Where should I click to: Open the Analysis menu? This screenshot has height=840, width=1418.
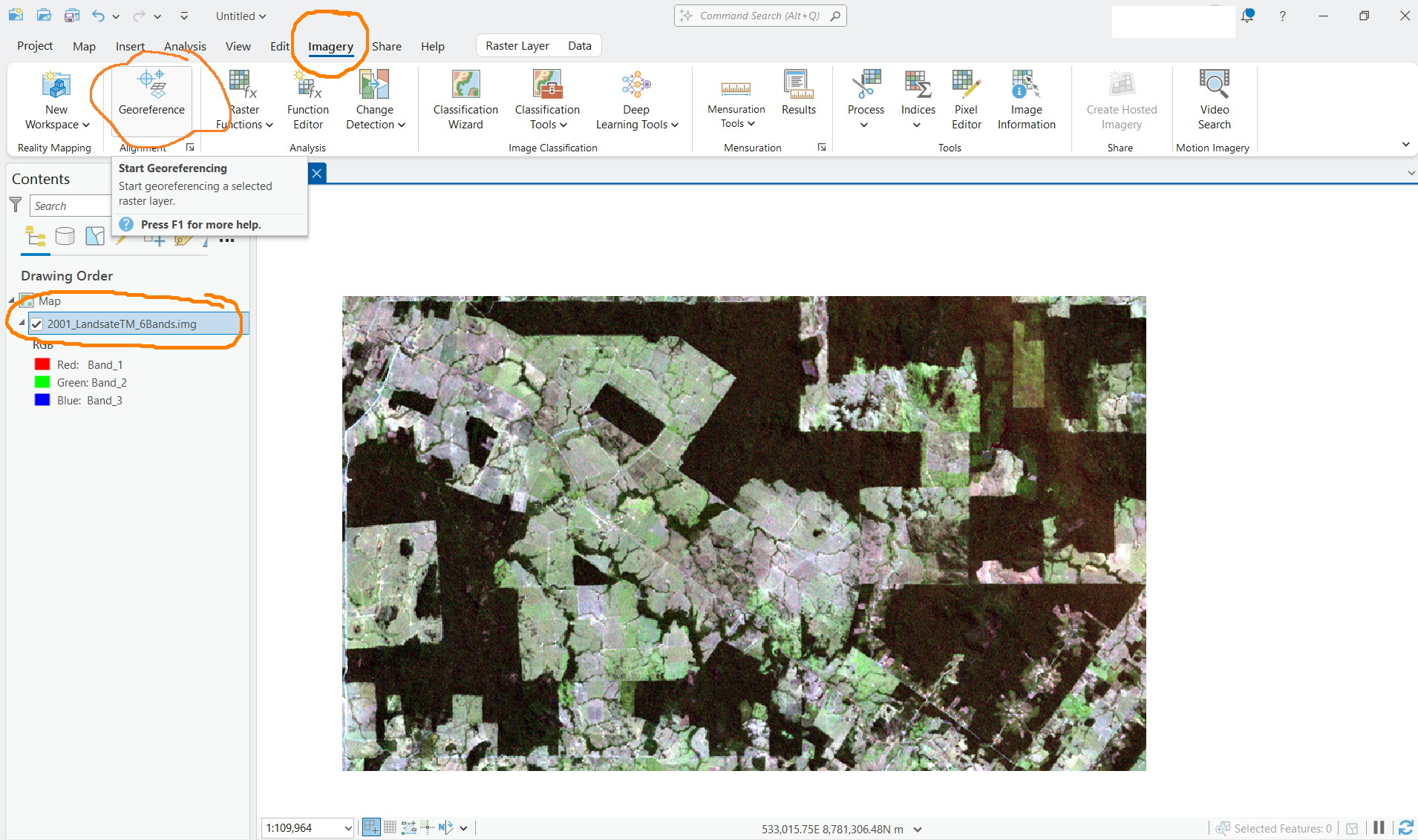tap(185, 46)
